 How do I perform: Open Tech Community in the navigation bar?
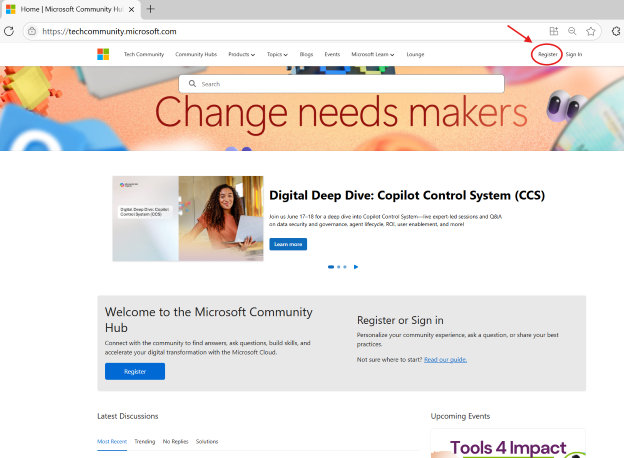[x=144, y=54]
